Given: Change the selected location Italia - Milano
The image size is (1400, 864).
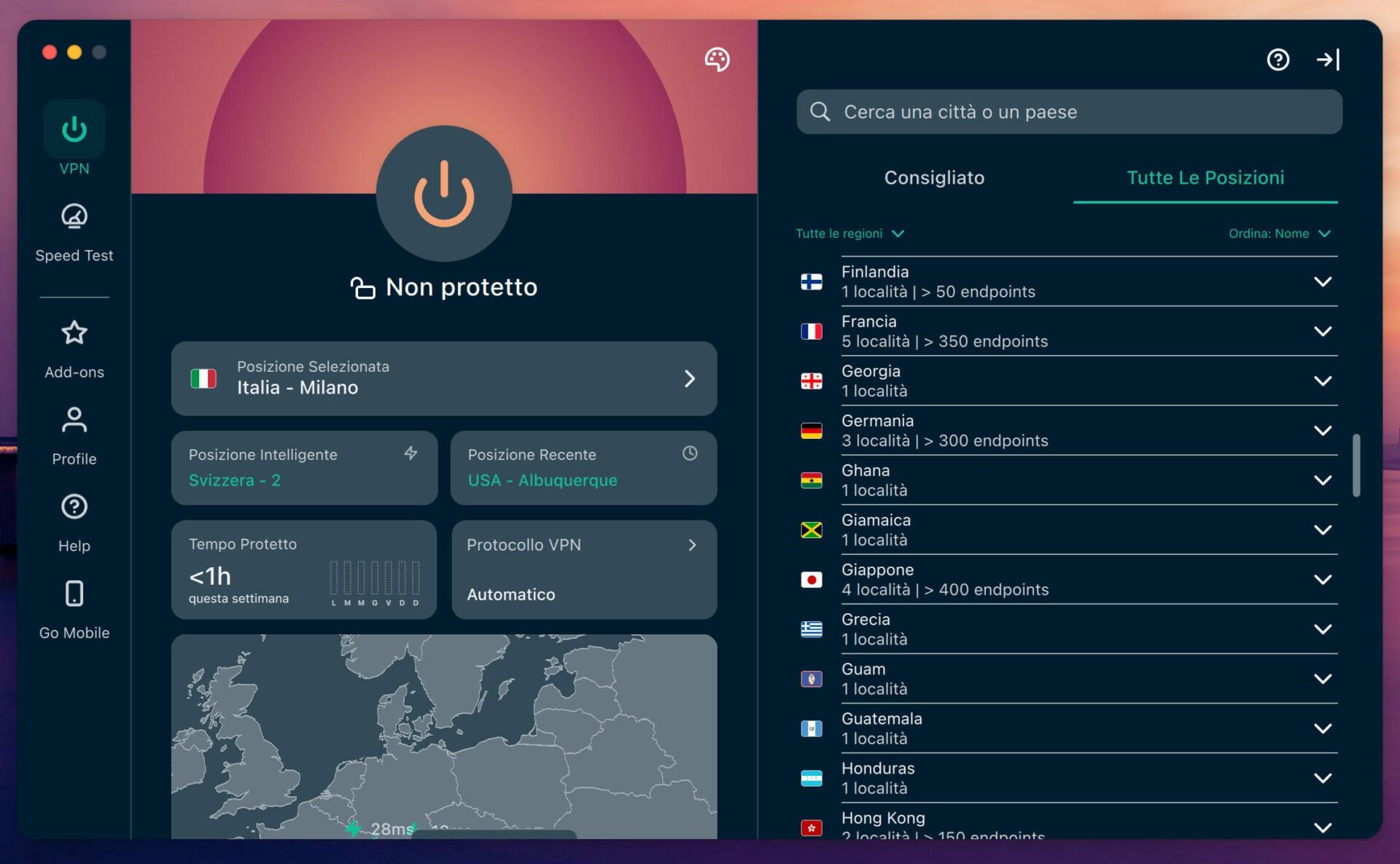Looking at the screenshot, I should pos(444,378).
